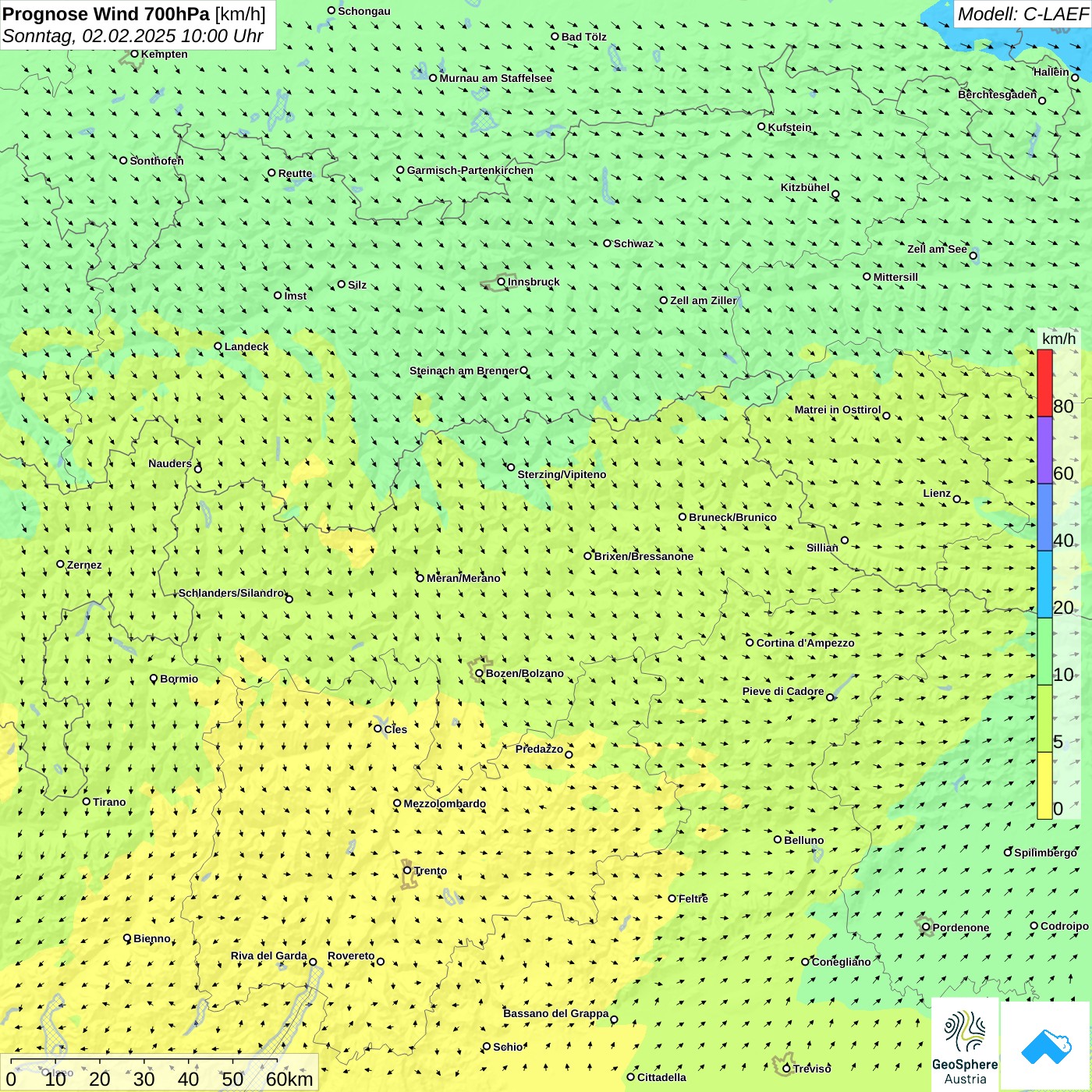Select the Bad Tölz label

pos(583,37)
